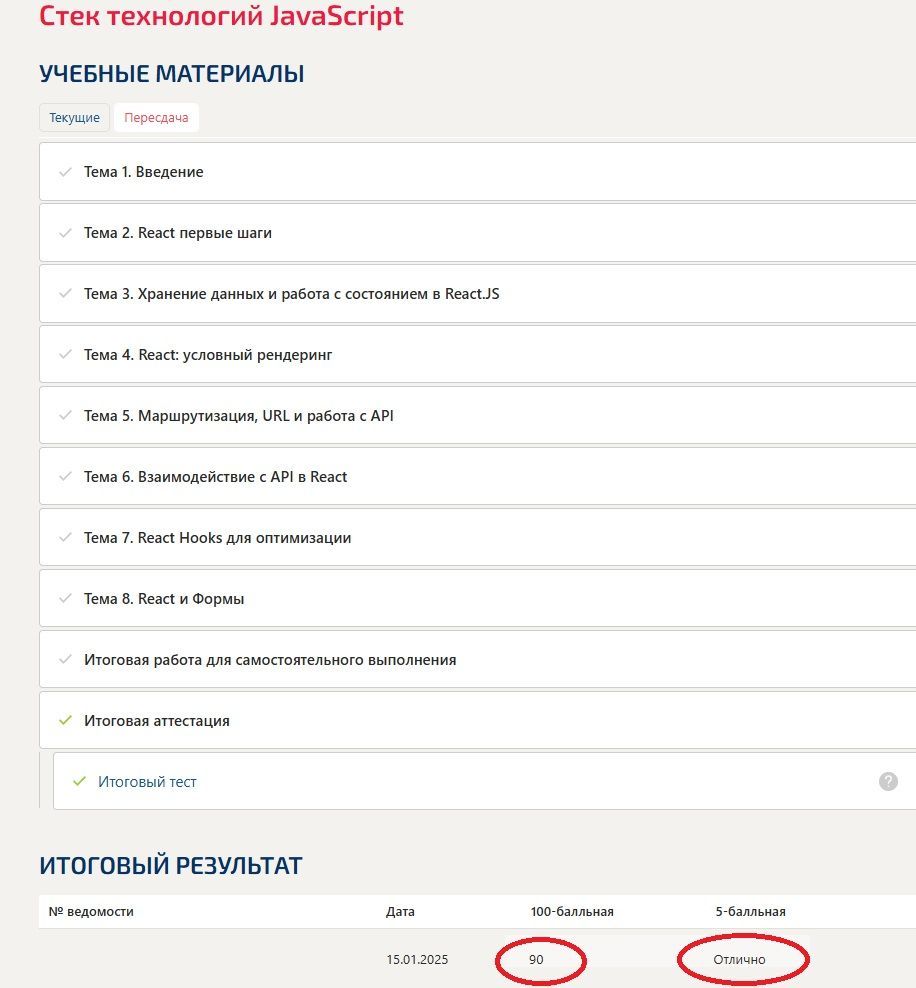Click the checkmark icon next to Тема 5
916x988 pixels.
65,416
